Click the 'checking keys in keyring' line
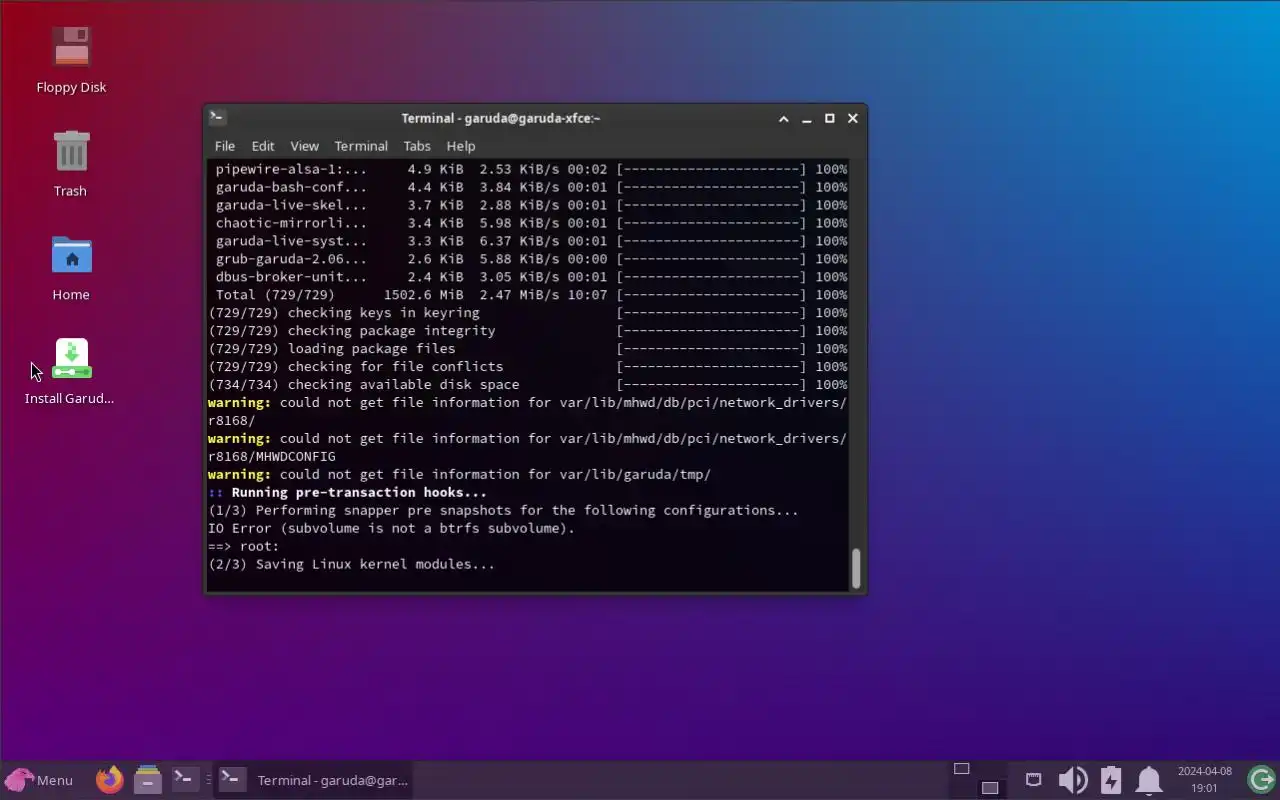The image size is (1280, 800). [x=528, y=313]
